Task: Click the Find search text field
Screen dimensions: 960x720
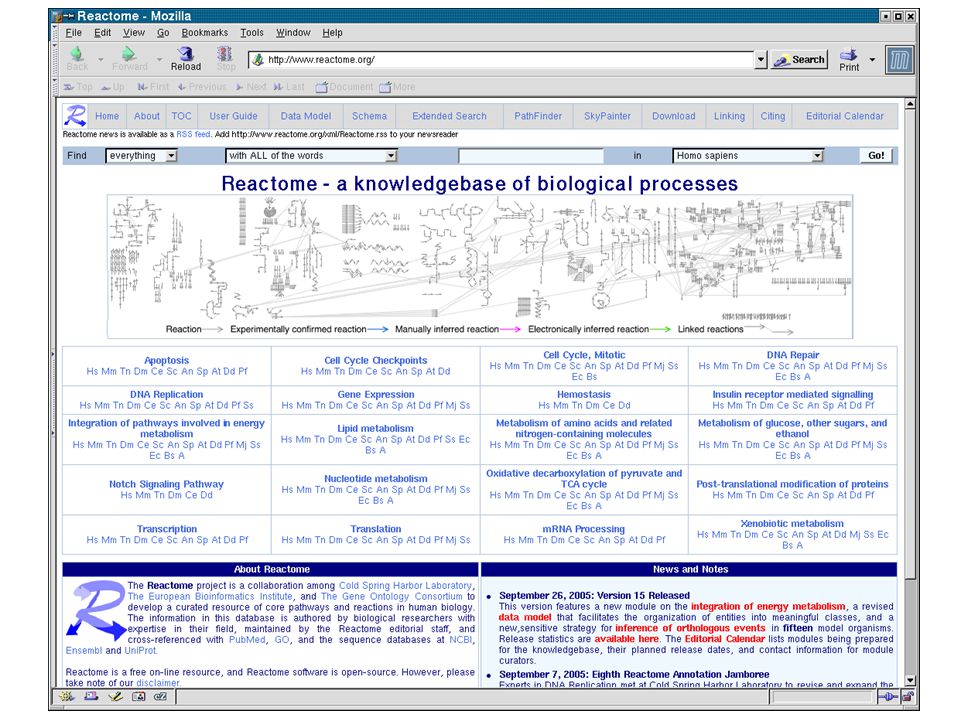Action: (x=531, y=156)
